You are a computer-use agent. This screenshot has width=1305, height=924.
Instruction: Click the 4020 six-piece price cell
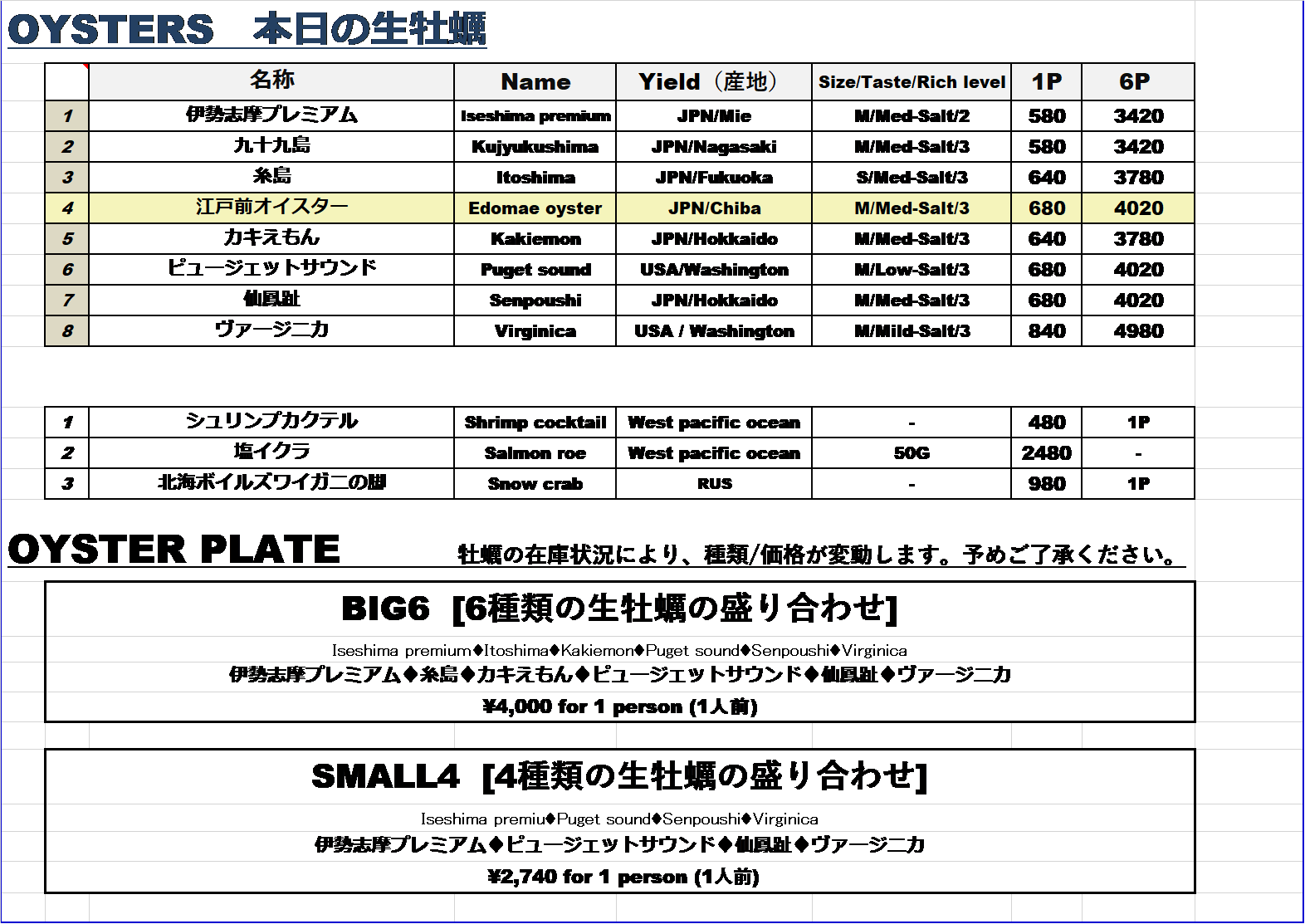coord(1138,208)
